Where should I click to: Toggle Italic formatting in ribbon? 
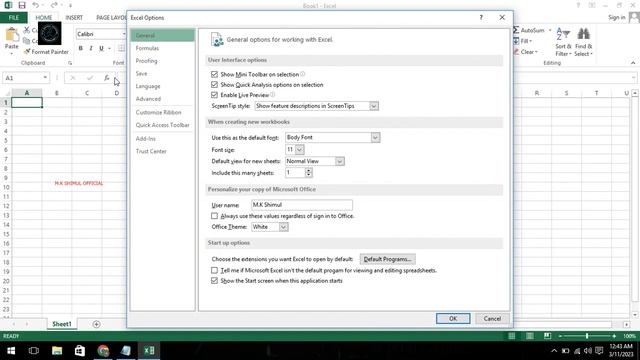[x=91, y=48]
